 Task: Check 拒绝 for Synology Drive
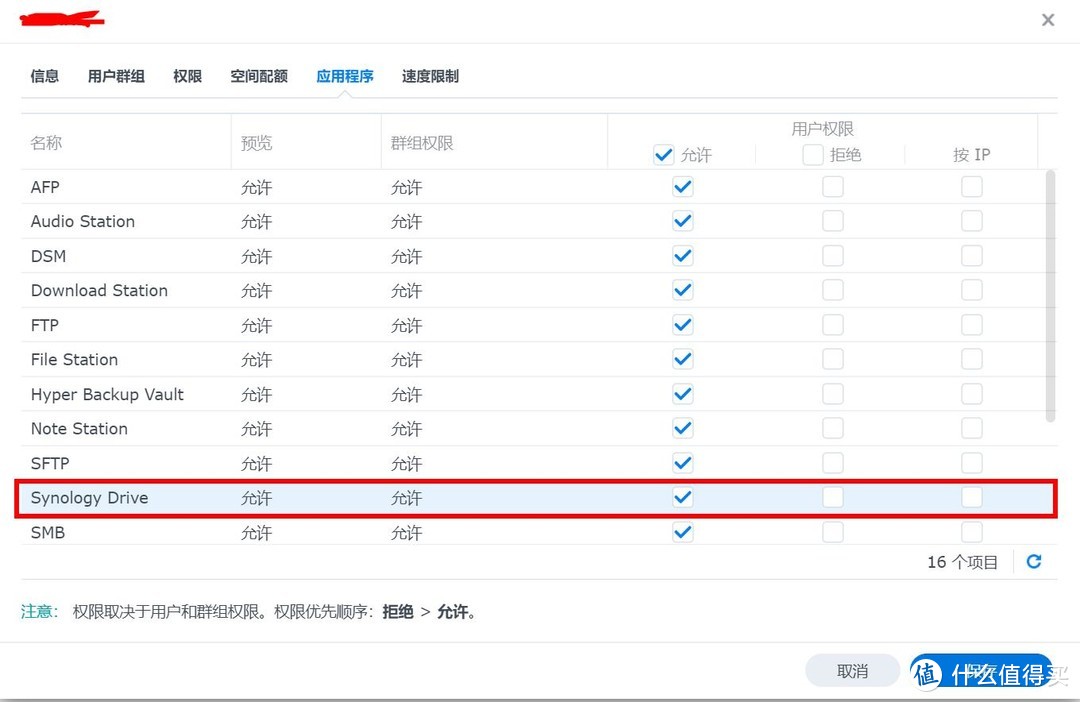[833, 497]
